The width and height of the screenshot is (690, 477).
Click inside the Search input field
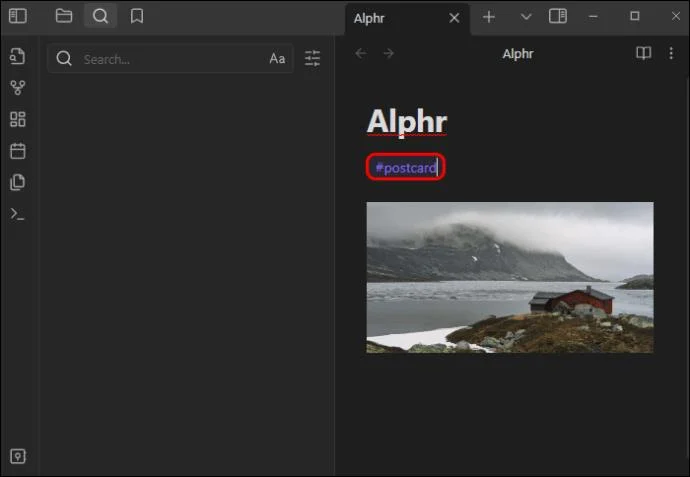click(170, 59)
